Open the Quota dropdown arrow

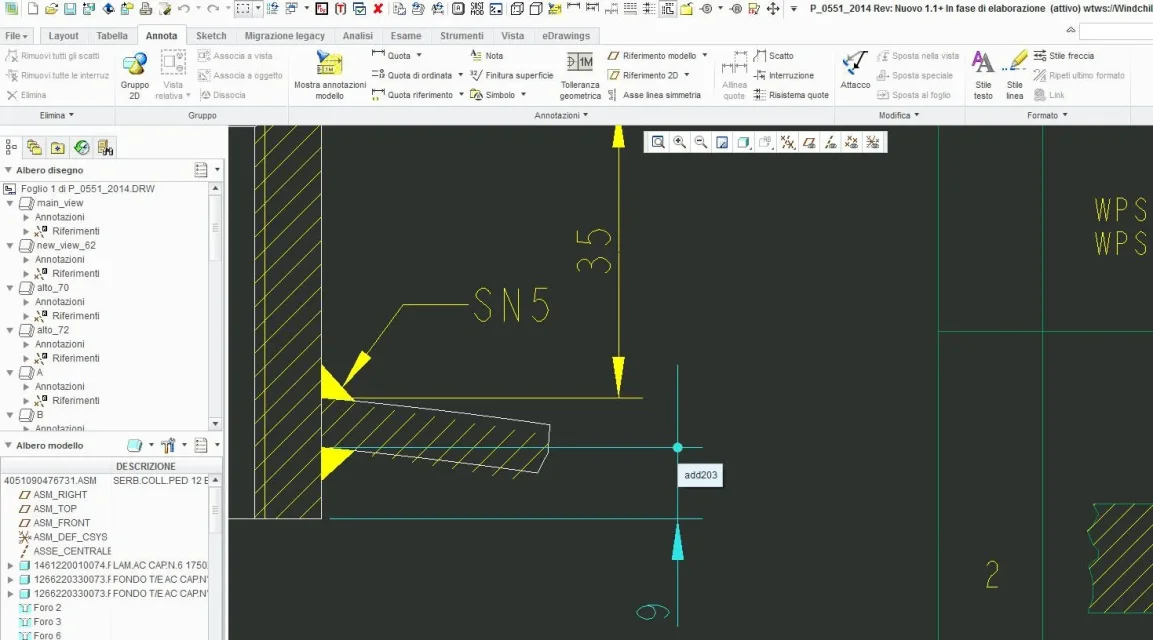[419, 55]
